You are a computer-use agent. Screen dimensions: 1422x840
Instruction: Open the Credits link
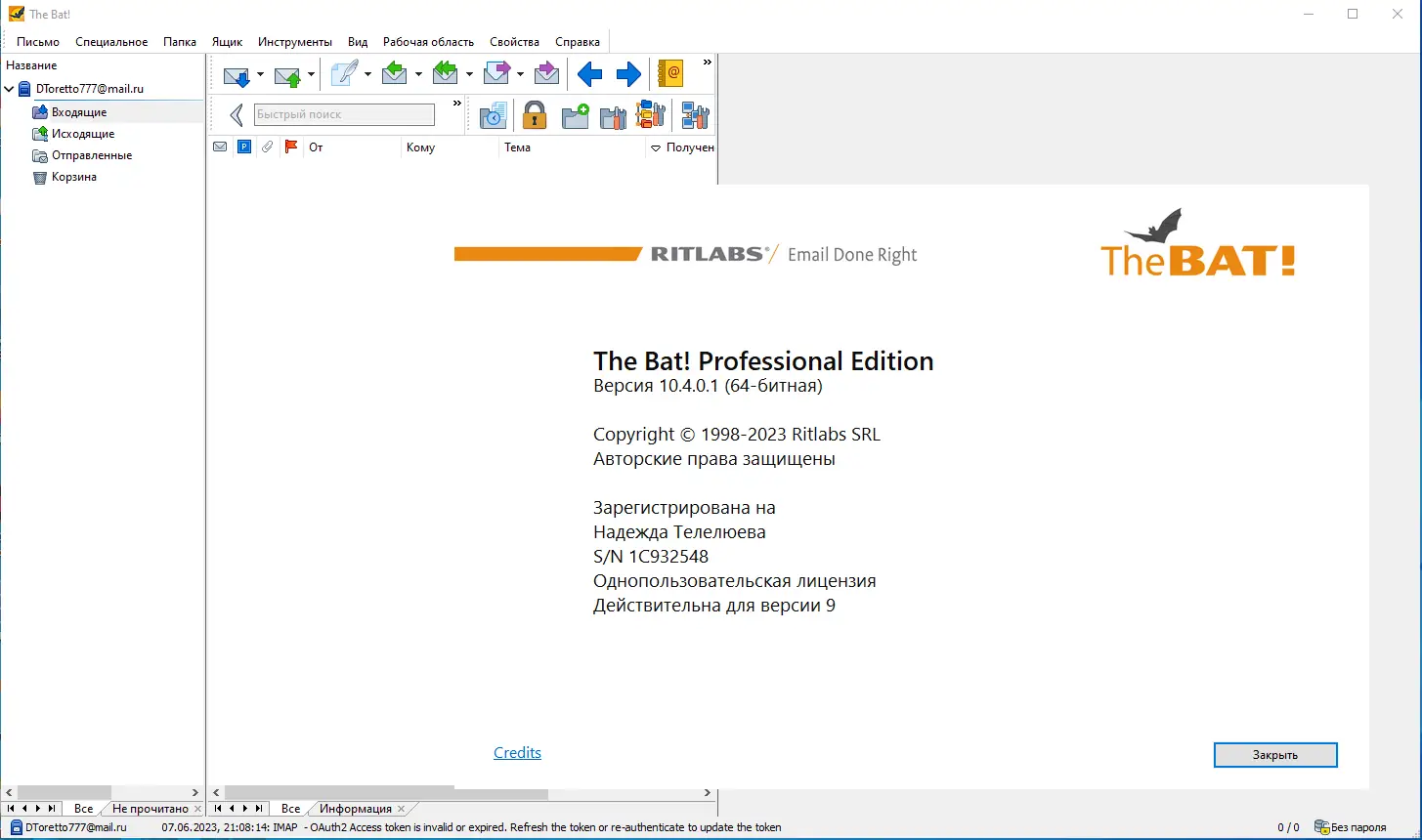(x=517, y=752)
